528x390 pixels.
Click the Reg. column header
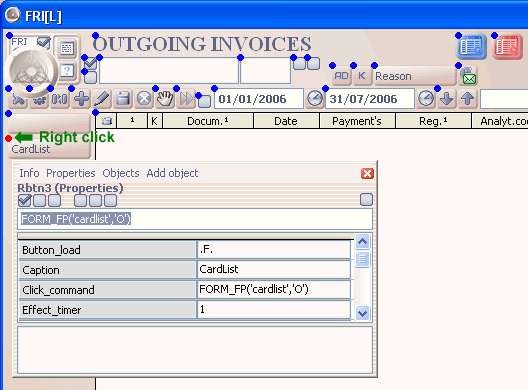coord(433,121)
